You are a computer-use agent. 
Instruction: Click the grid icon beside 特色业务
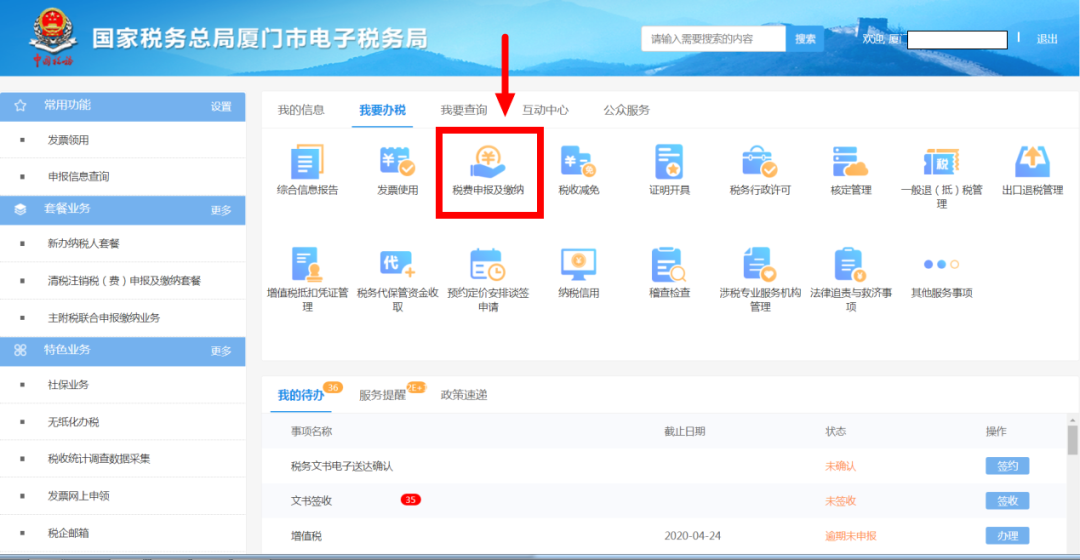pyautogui.click(x=20, y=350)
